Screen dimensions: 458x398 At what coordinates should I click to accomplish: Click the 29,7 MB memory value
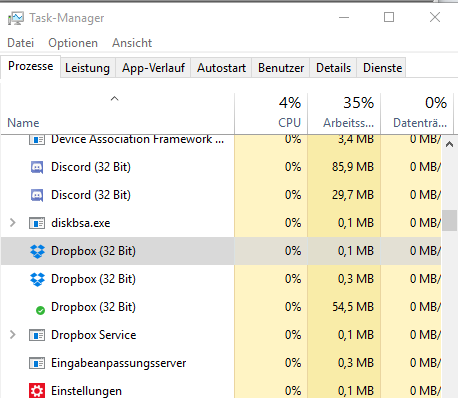353,195
